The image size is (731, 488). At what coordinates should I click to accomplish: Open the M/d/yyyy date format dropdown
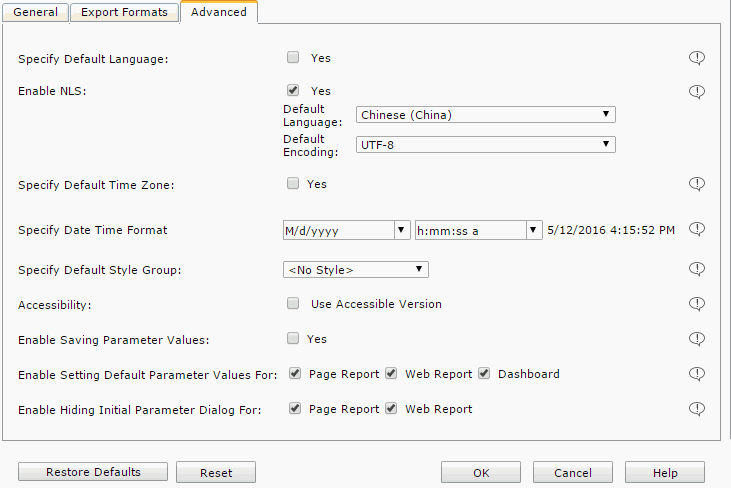click(346, 230)
